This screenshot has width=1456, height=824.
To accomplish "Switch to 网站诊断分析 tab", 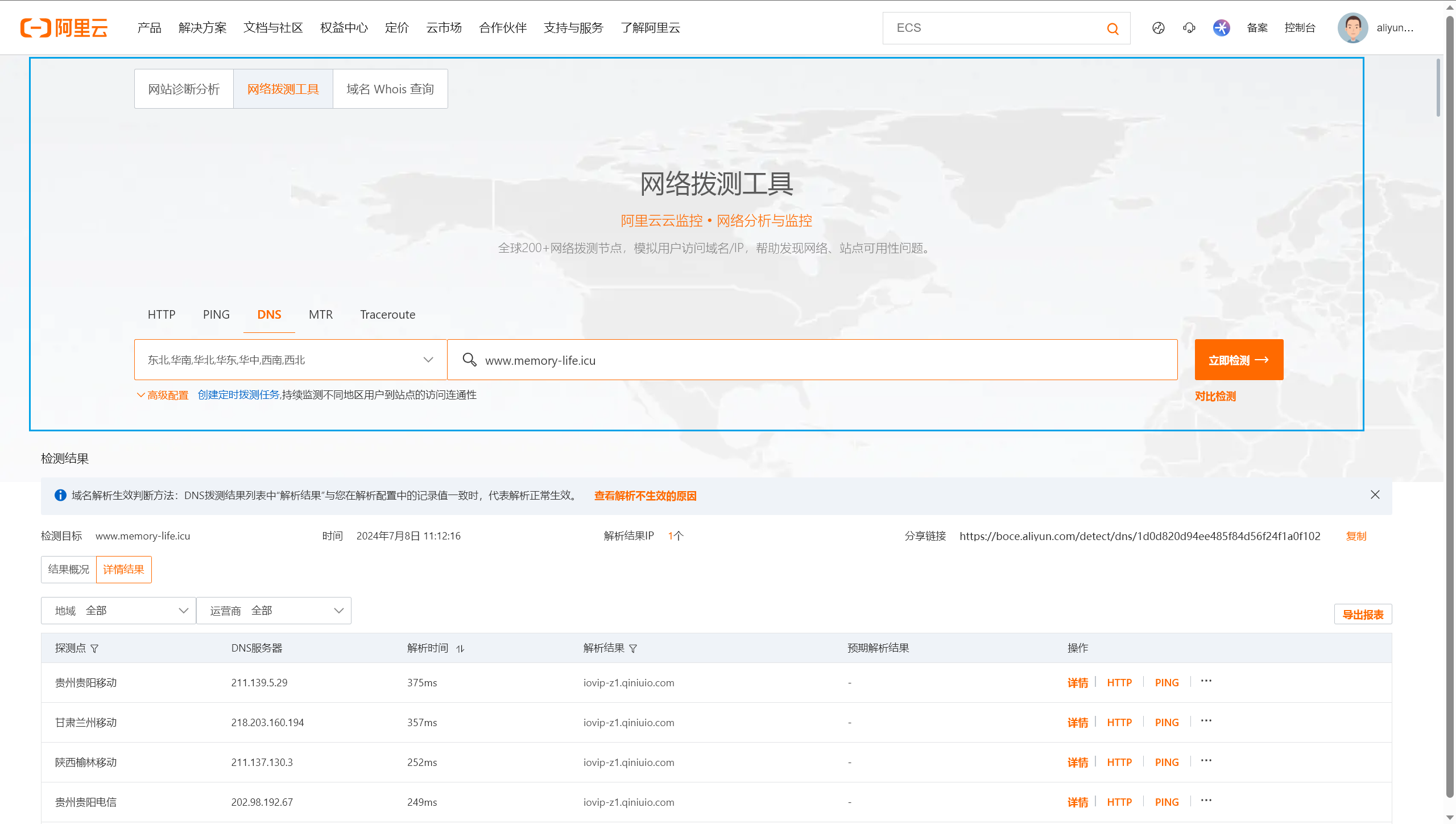I will [x=184, y=89].
